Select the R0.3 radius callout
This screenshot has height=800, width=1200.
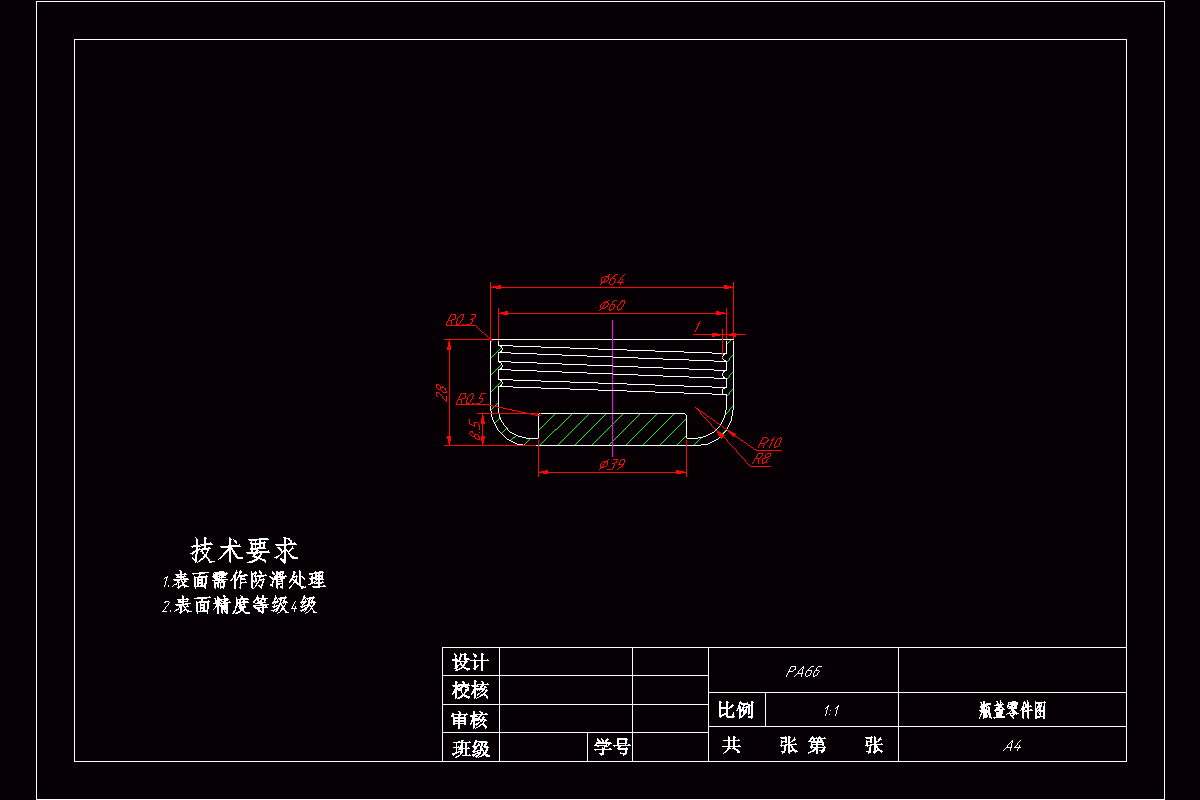click(x=460, y=318)
